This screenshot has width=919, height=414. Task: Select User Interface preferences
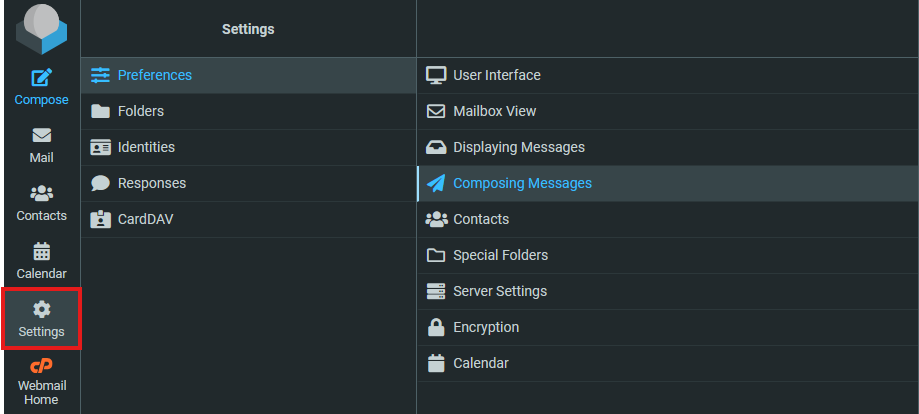pyautogui.click(x=496, y=75)
